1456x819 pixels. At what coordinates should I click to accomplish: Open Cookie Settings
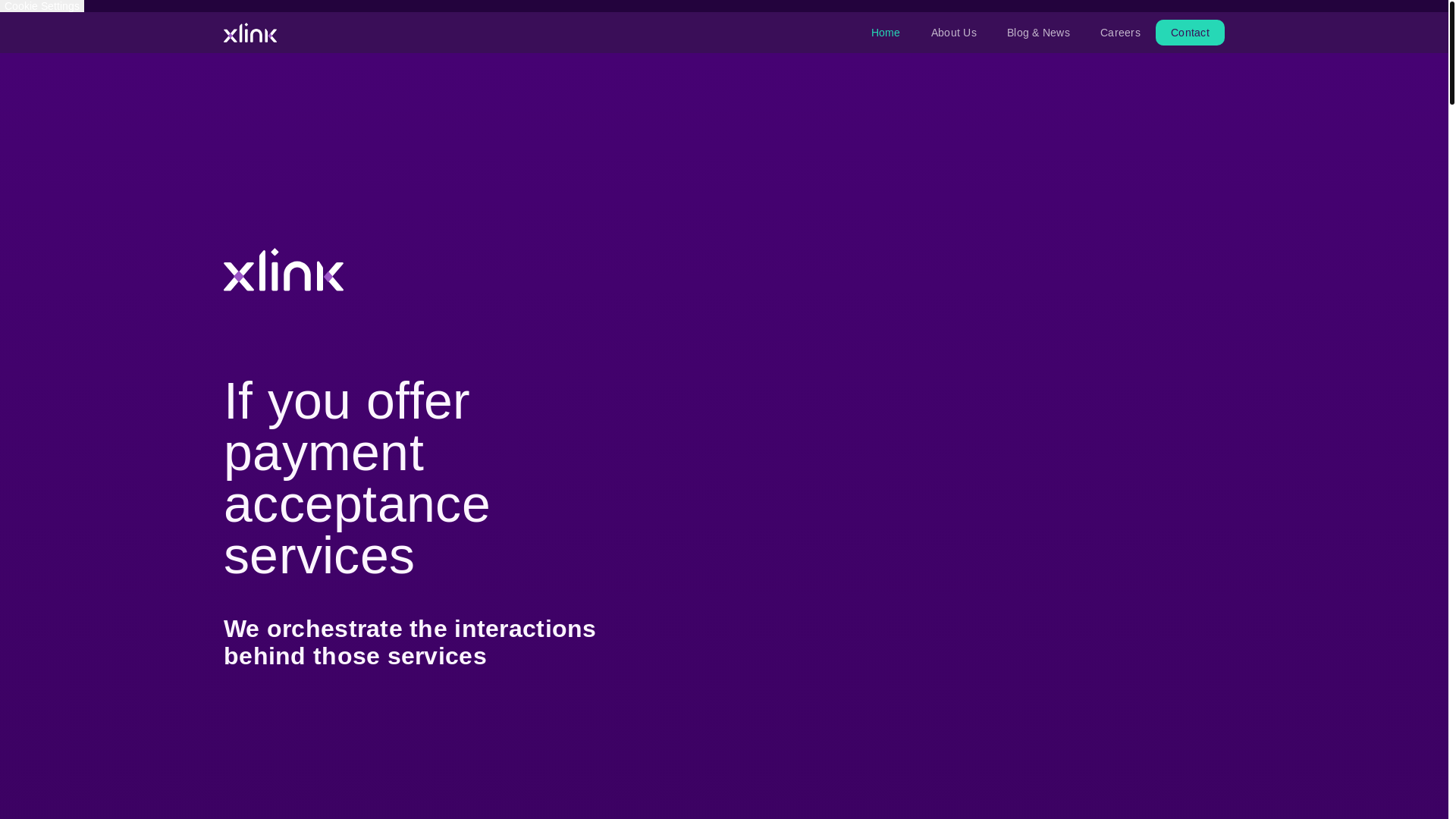42,6
